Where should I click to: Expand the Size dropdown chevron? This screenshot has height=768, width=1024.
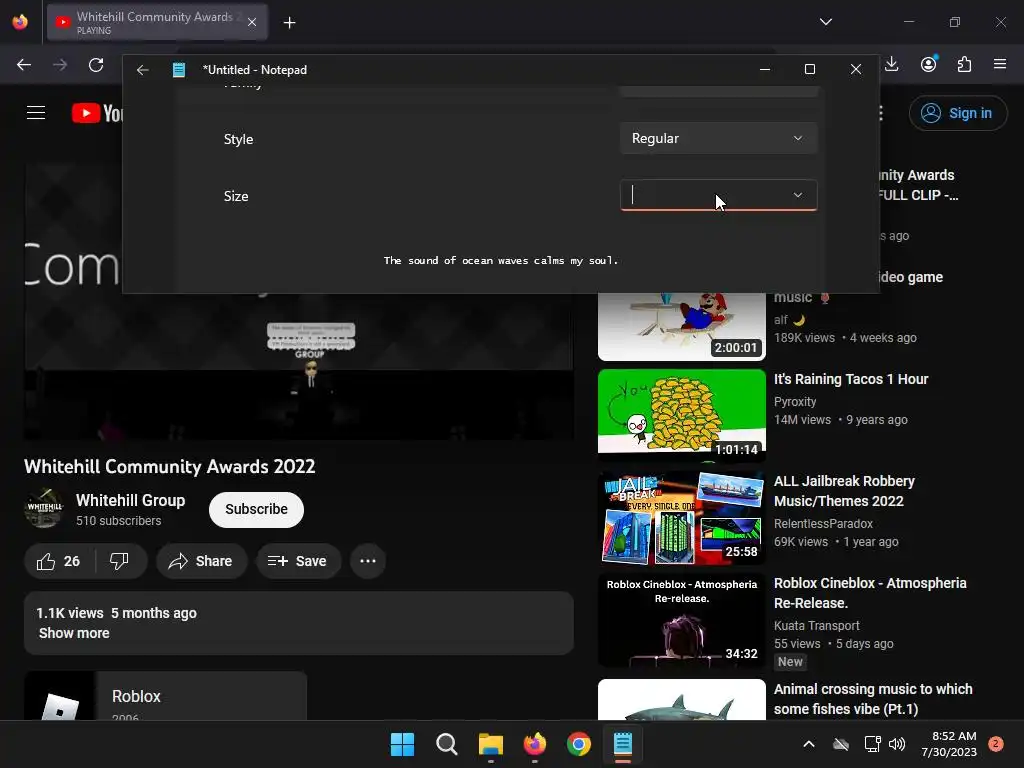[x=797, y=195]
